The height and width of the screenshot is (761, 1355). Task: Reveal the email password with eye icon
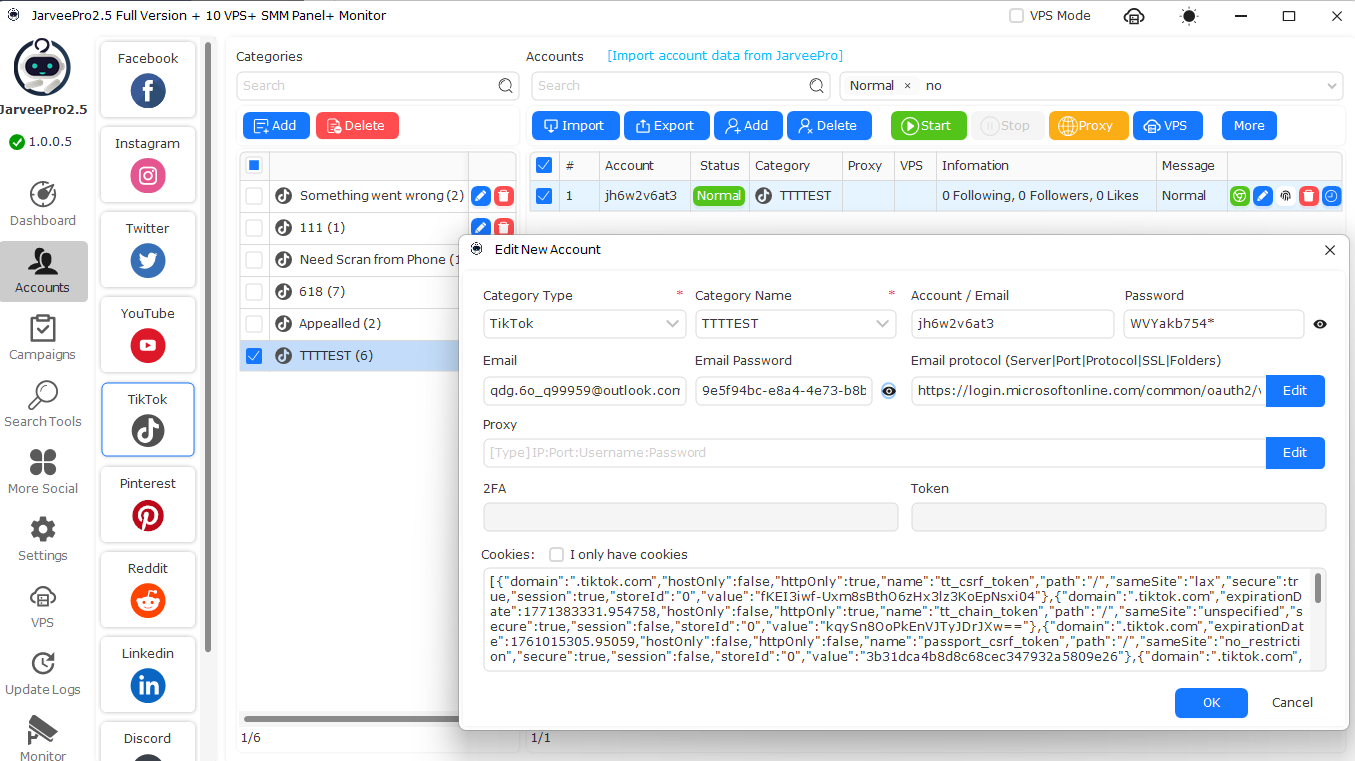click(888, 391)
